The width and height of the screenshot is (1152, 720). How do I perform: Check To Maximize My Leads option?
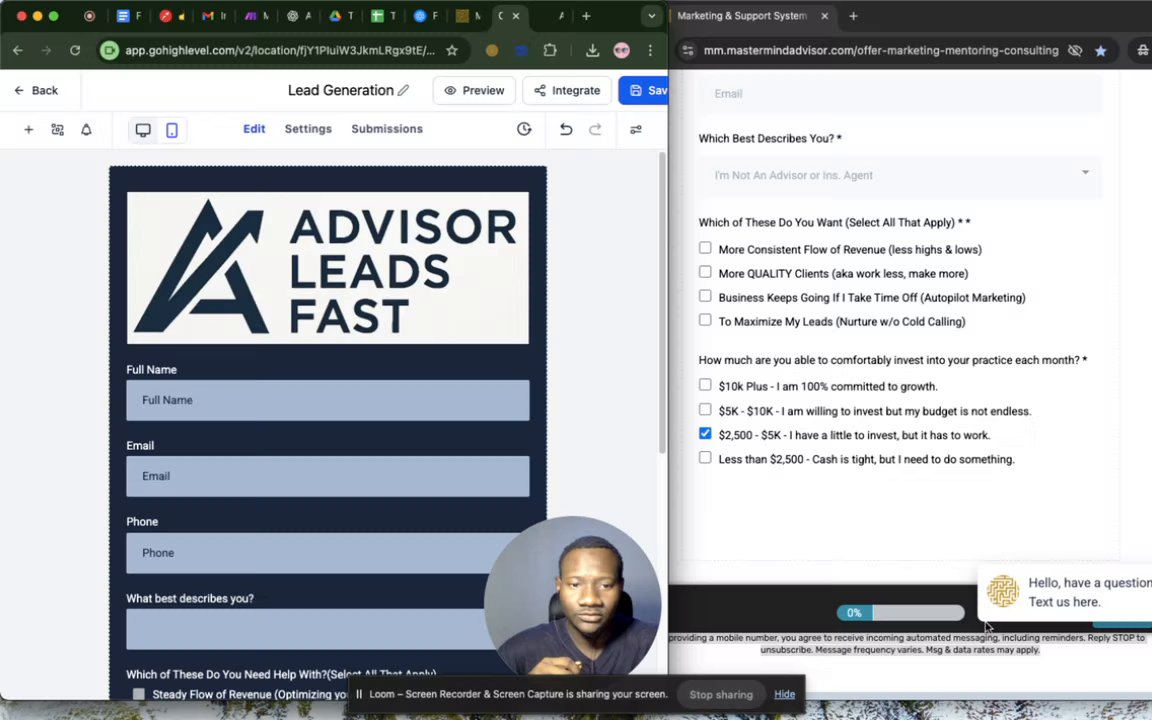pos(705,320)
